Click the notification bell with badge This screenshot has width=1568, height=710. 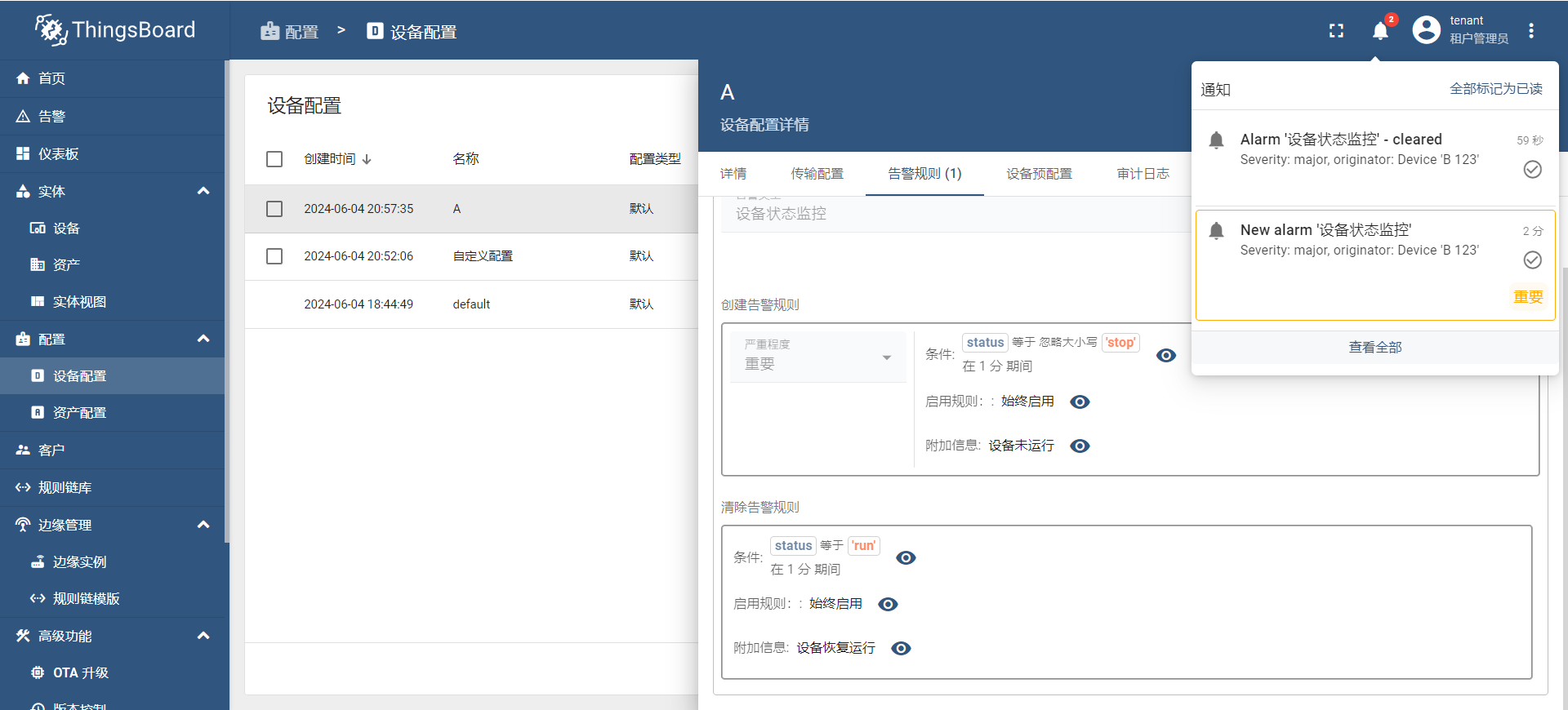(1381, 30)
